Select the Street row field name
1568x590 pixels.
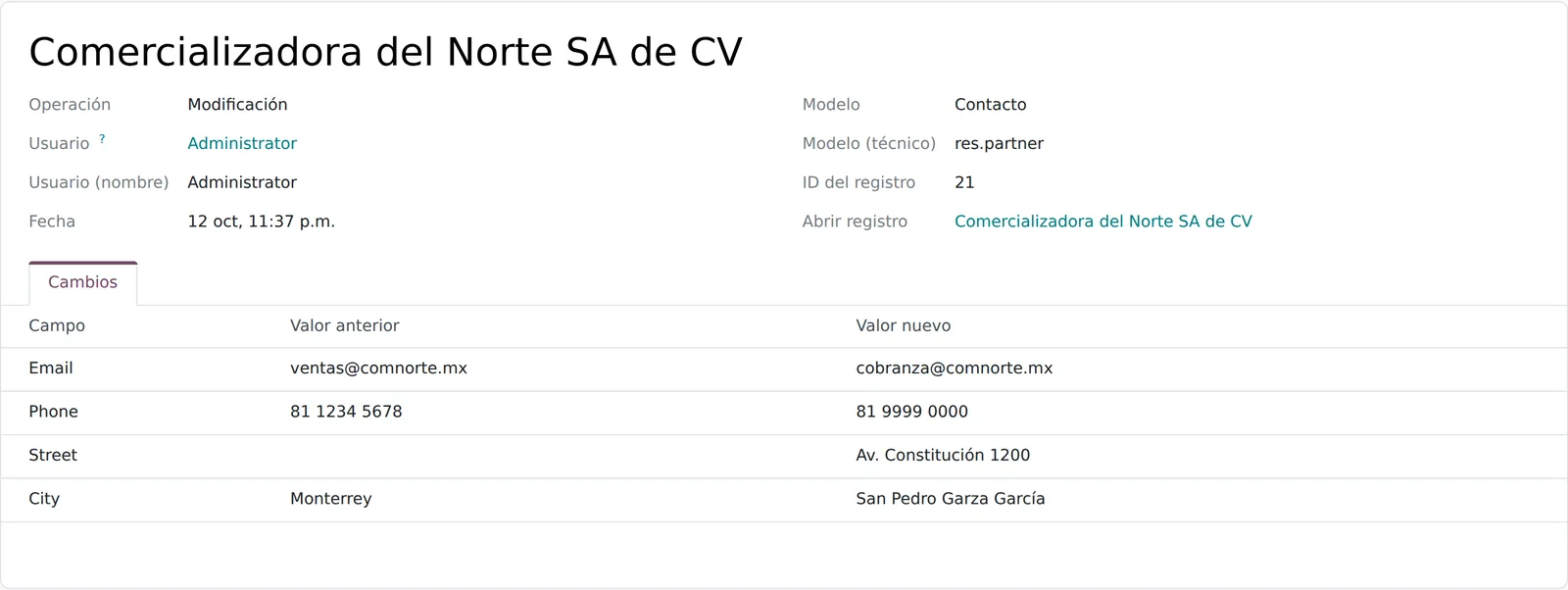53,456
